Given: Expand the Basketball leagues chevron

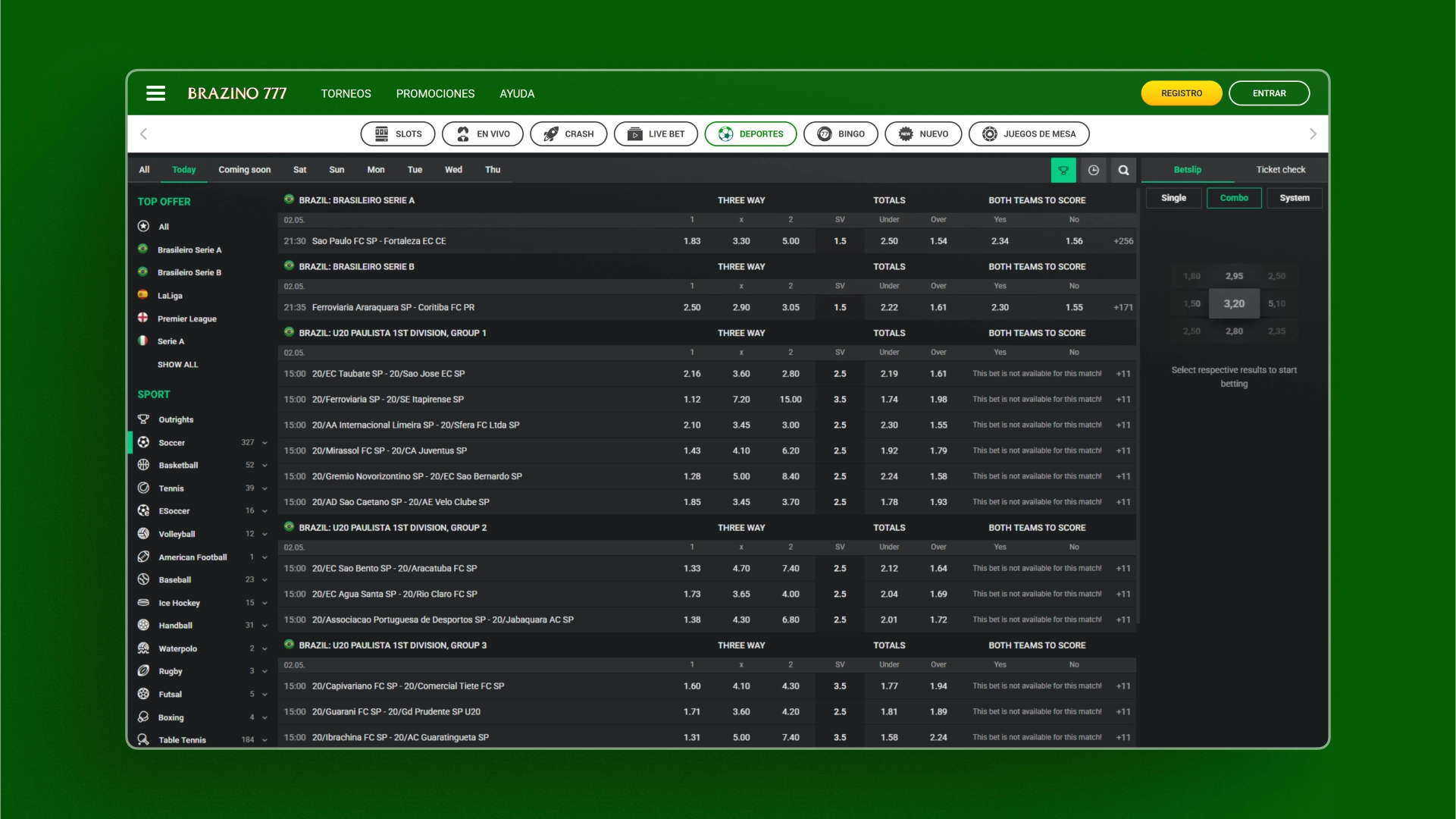Looking at the screenshot, I should [x=265, y=466].
